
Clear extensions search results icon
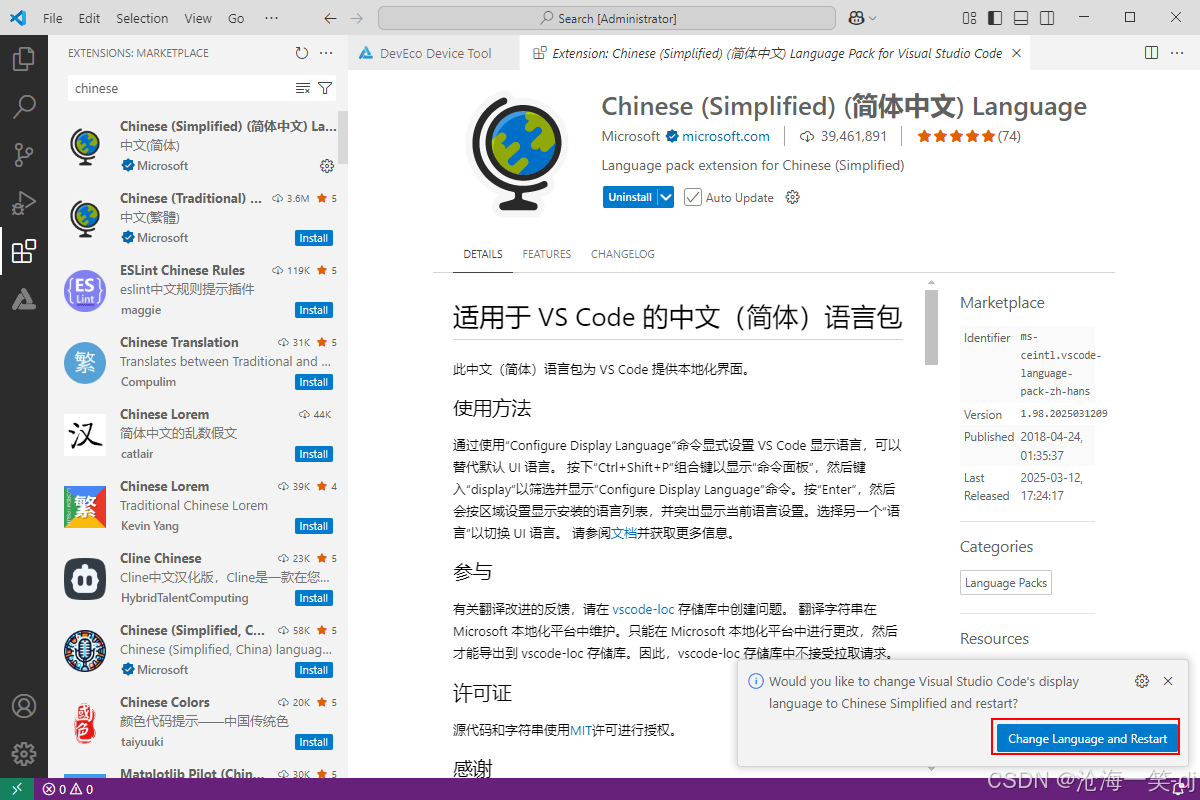[x=303, y=88]
